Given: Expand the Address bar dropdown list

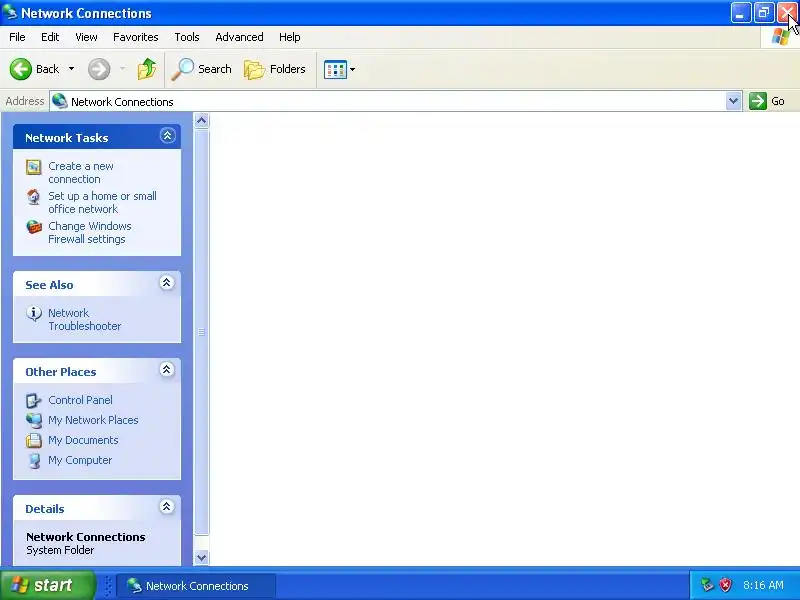Looking at the screenshot, I should [x=733, y=101].
